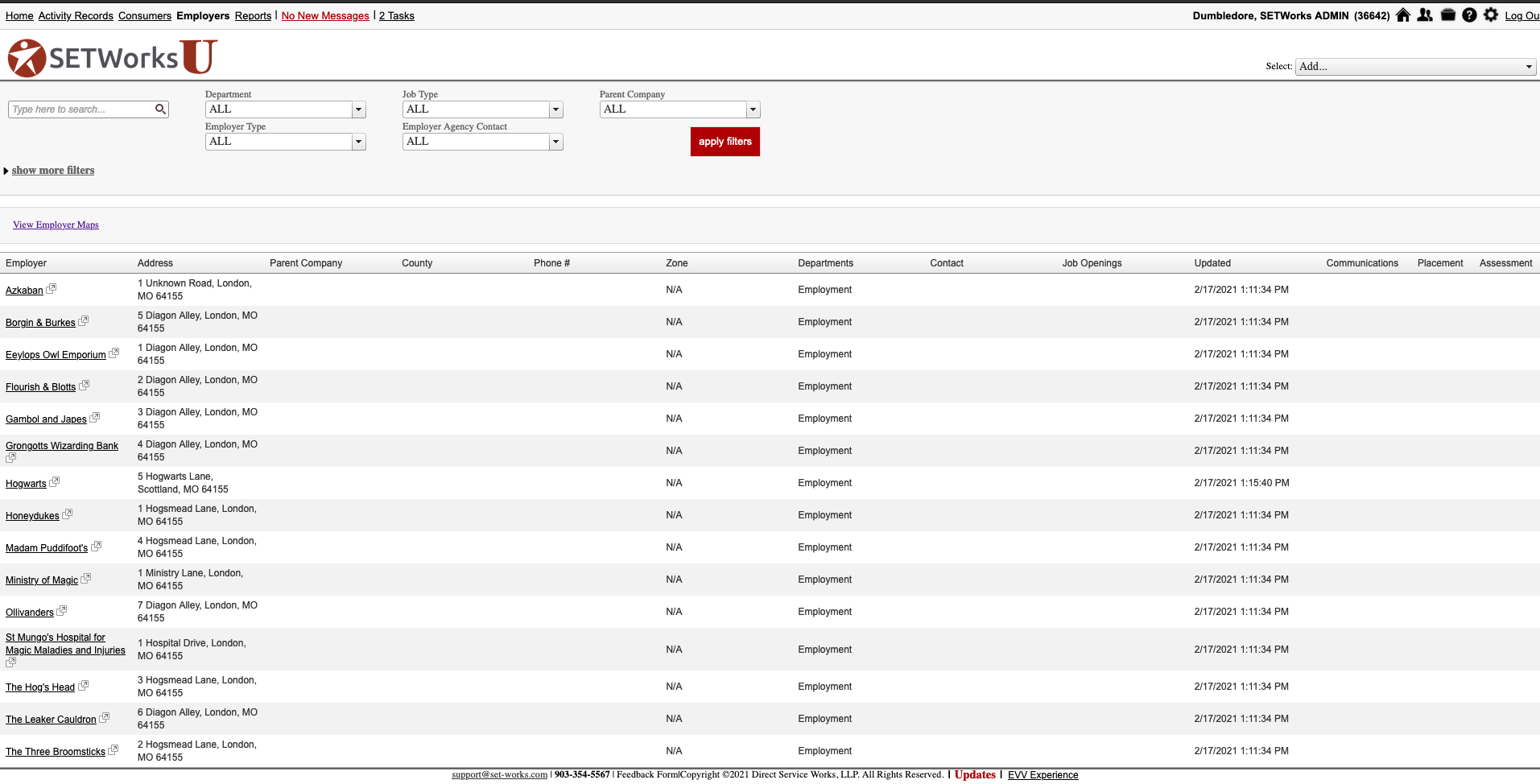Open the Reports menu item

253,15
